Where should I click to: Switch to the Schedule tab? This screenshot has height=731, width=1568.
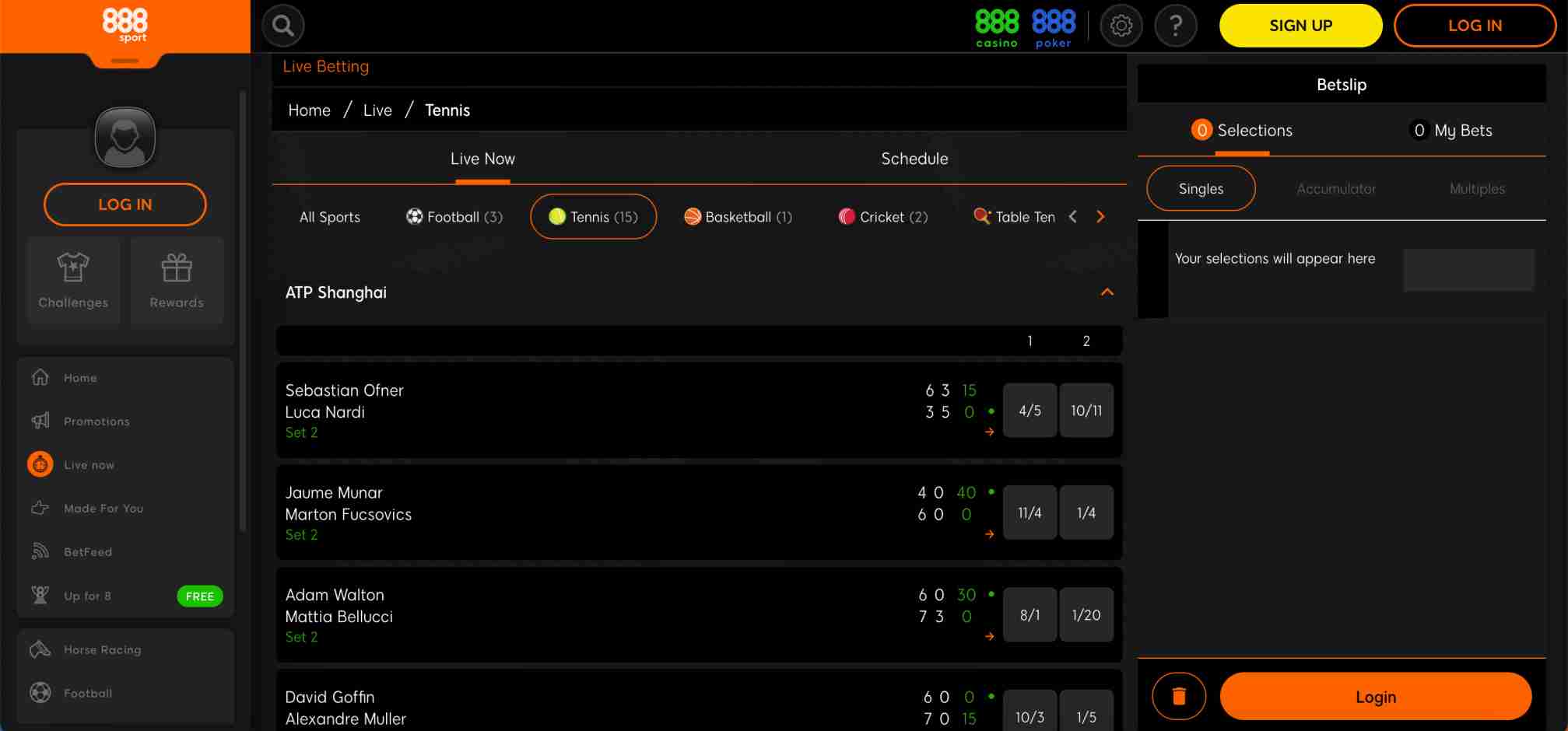[914, 159]
